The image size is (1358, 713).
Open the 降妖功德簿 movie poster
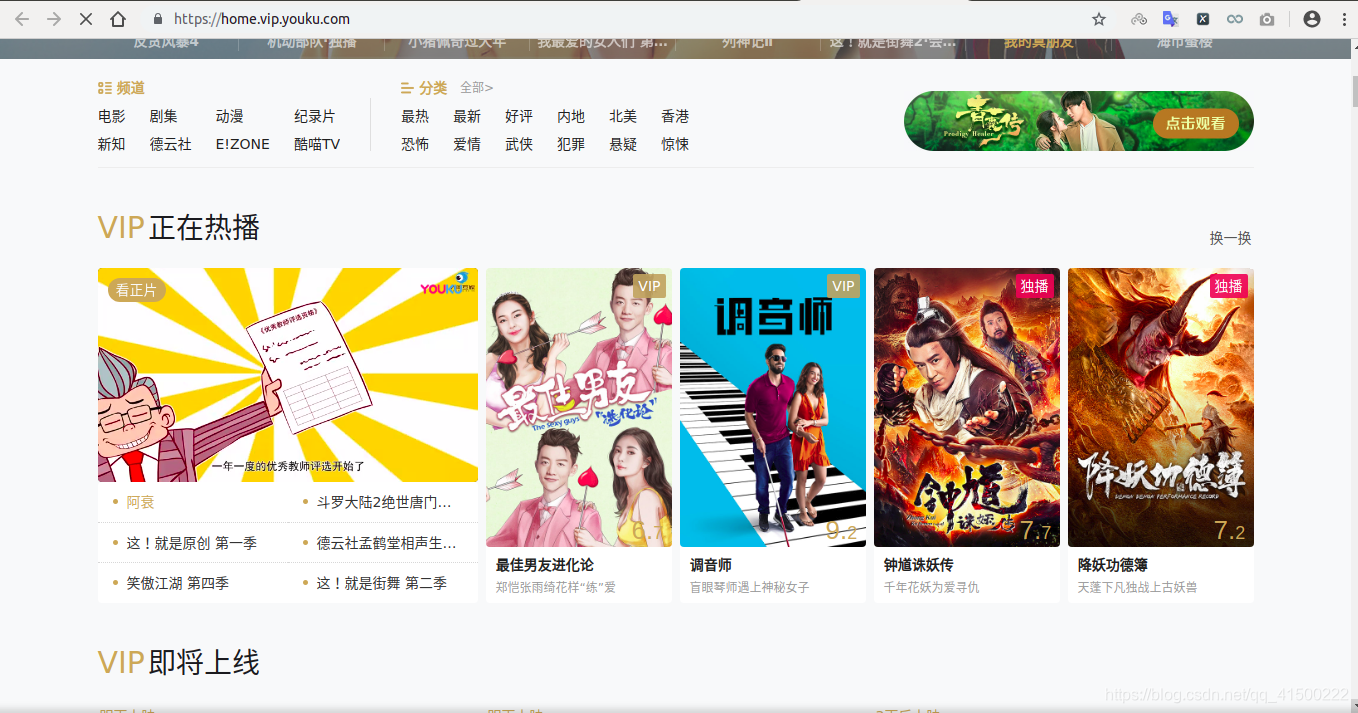coord(1161,407)
